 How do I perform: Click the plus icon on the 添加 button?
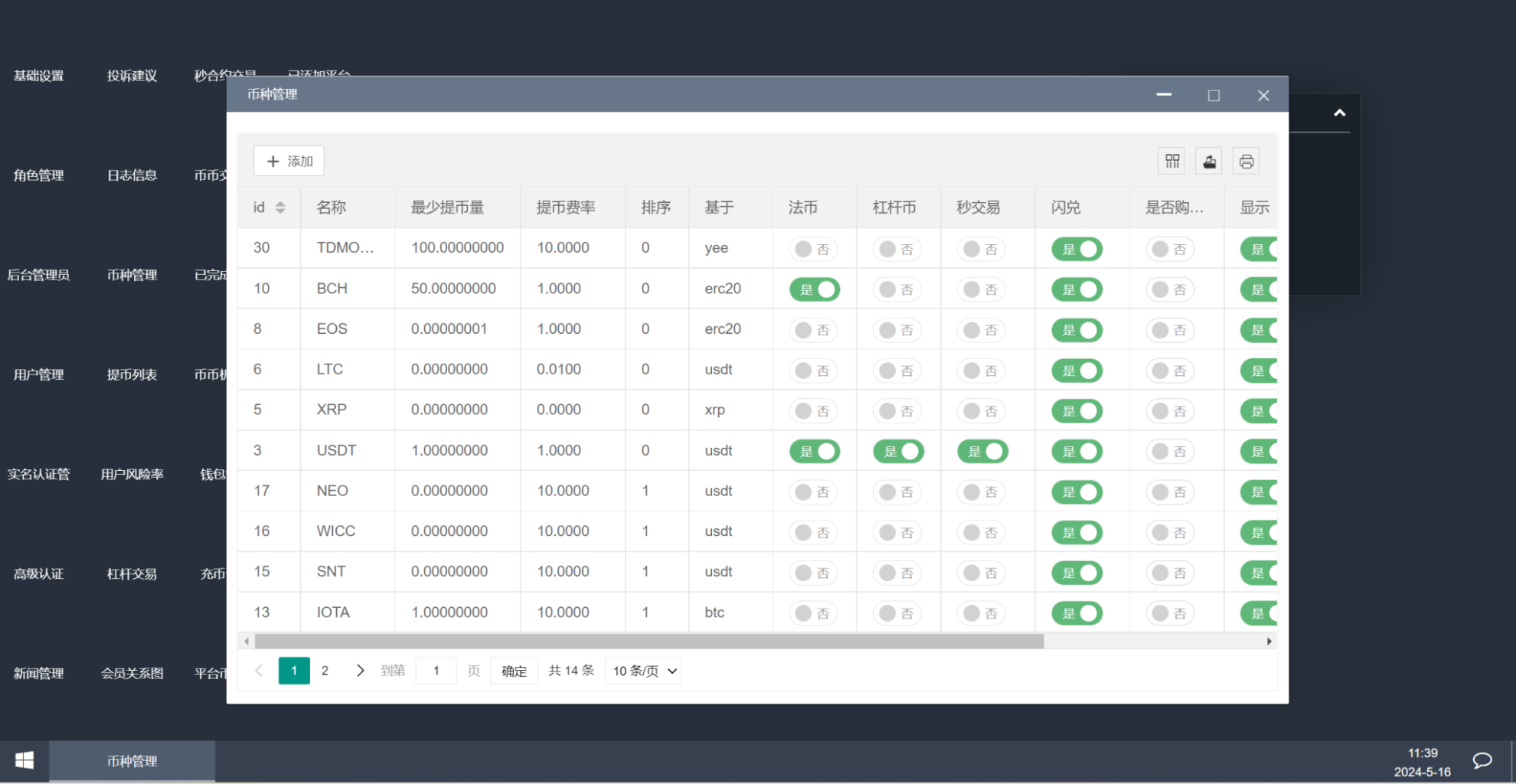273,161
